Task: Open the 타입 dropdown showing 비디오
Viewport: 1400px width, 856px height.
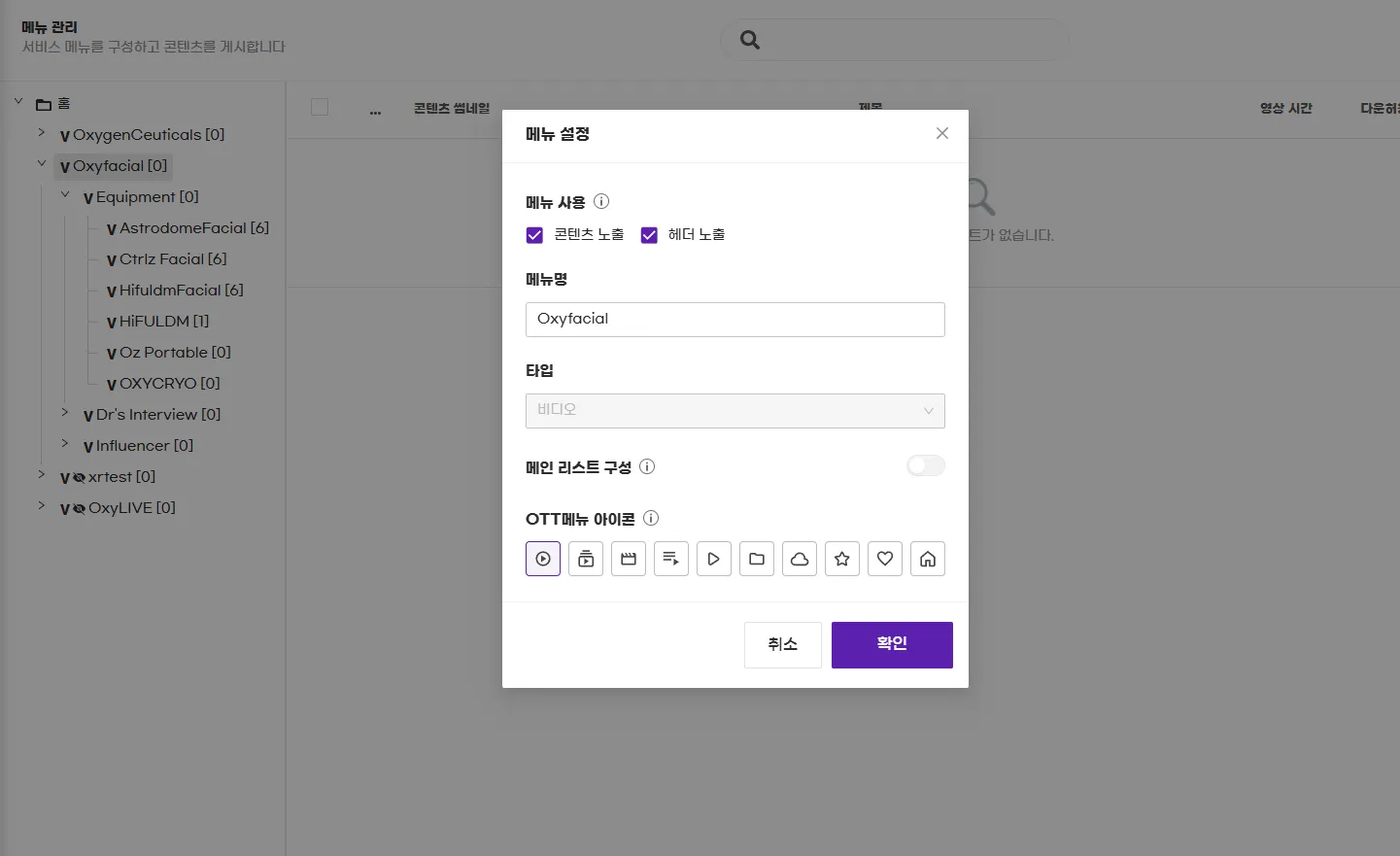Action: [734, 411]
